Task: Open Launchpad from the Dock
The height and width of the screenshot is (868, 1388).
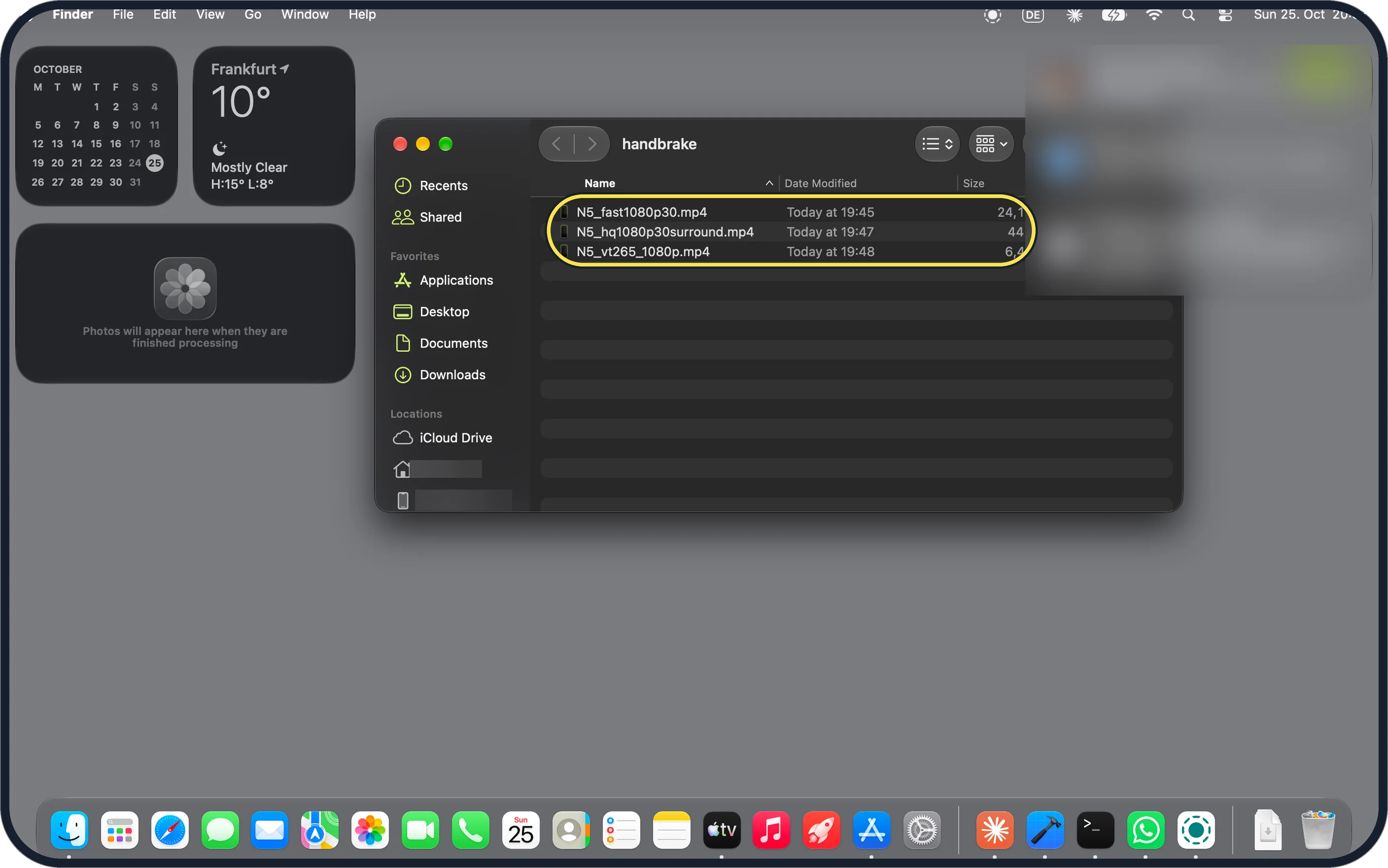Action: [x=119, y=830]
